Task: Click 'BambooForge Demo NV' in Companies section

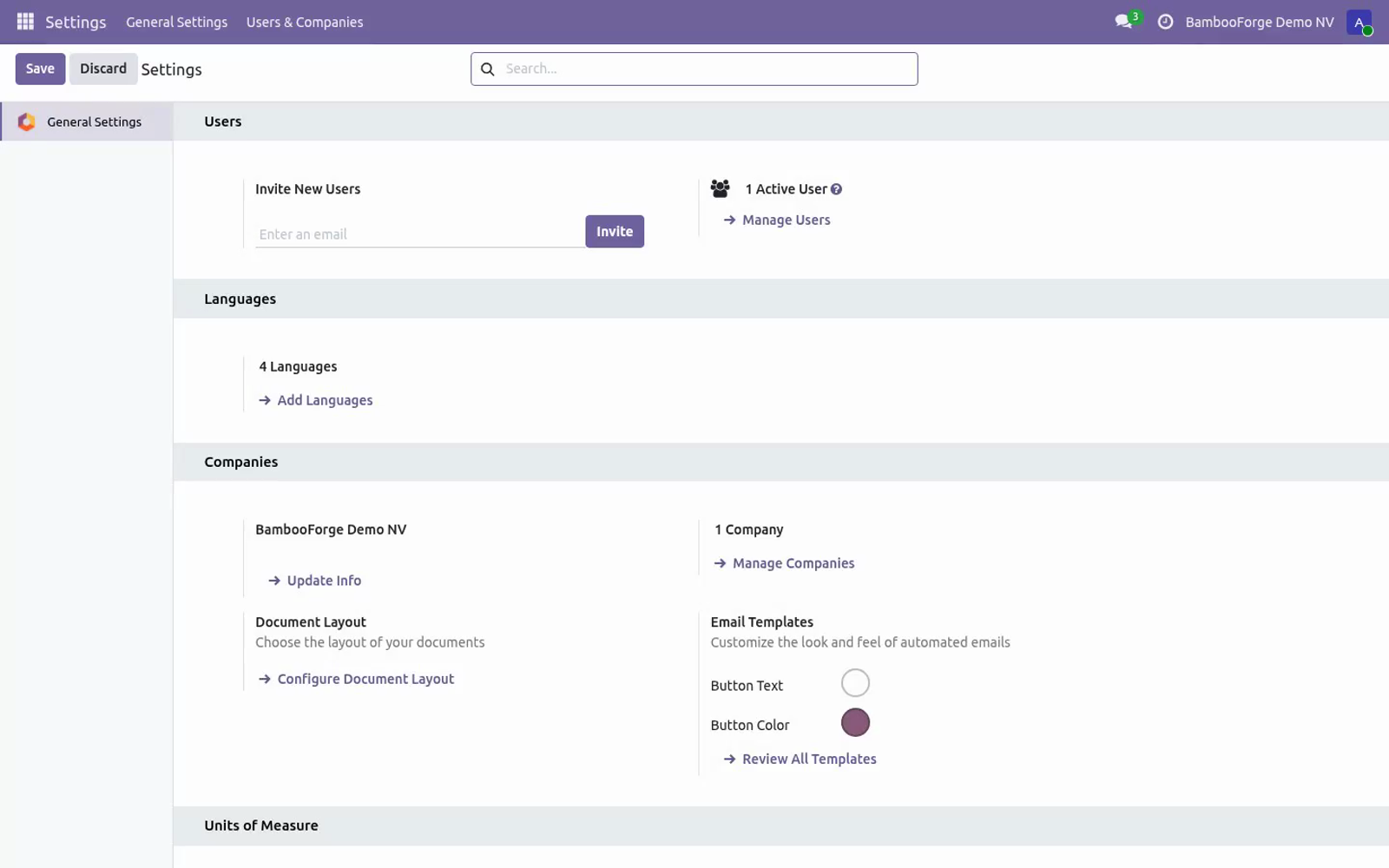Action: pyautogui.click(x=331, y=529)
